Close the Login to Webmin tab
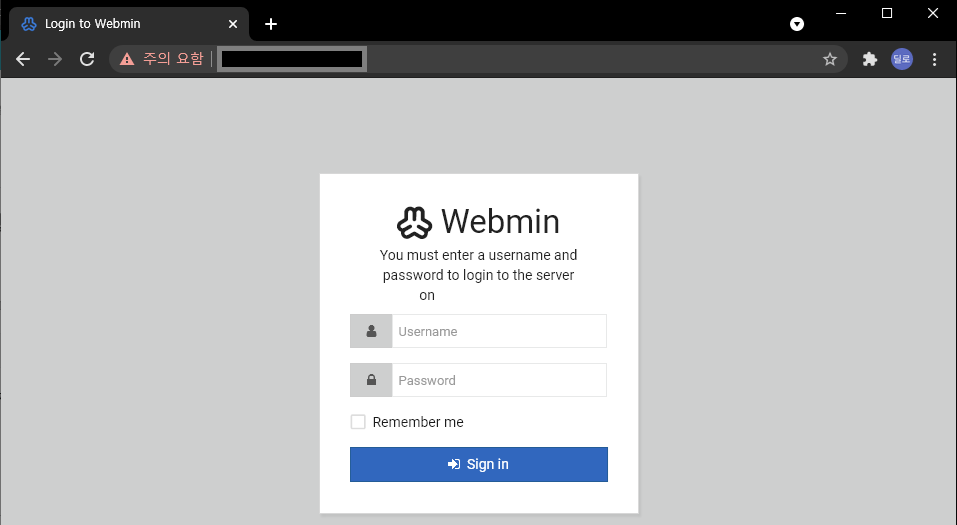This screenshot has height=525, width=957. pyautogui.click(x=233, y=24)
